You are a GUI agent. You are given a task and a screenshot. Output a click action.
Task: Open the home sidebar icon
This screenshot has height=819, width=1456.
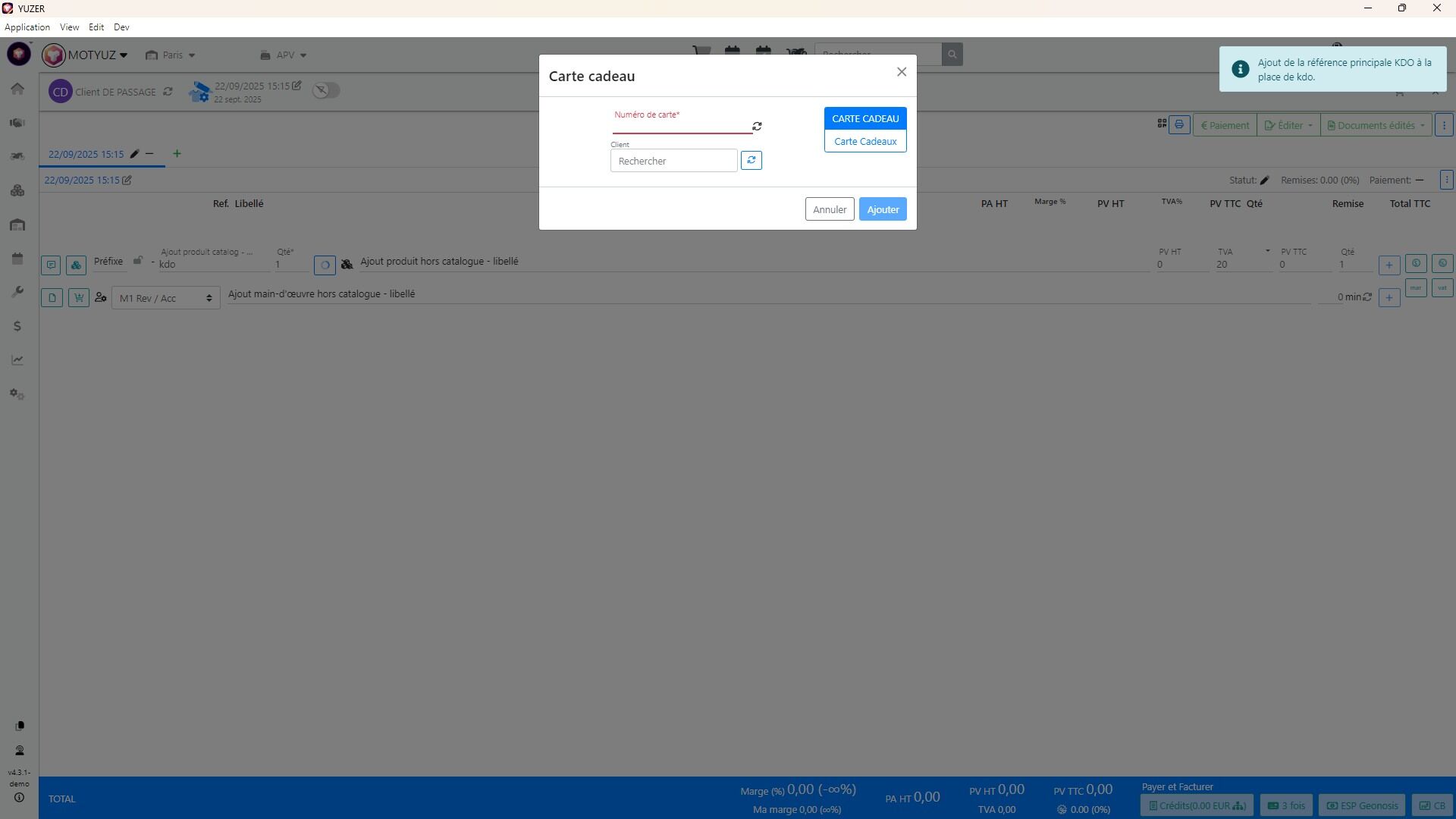tap(17, 89)
